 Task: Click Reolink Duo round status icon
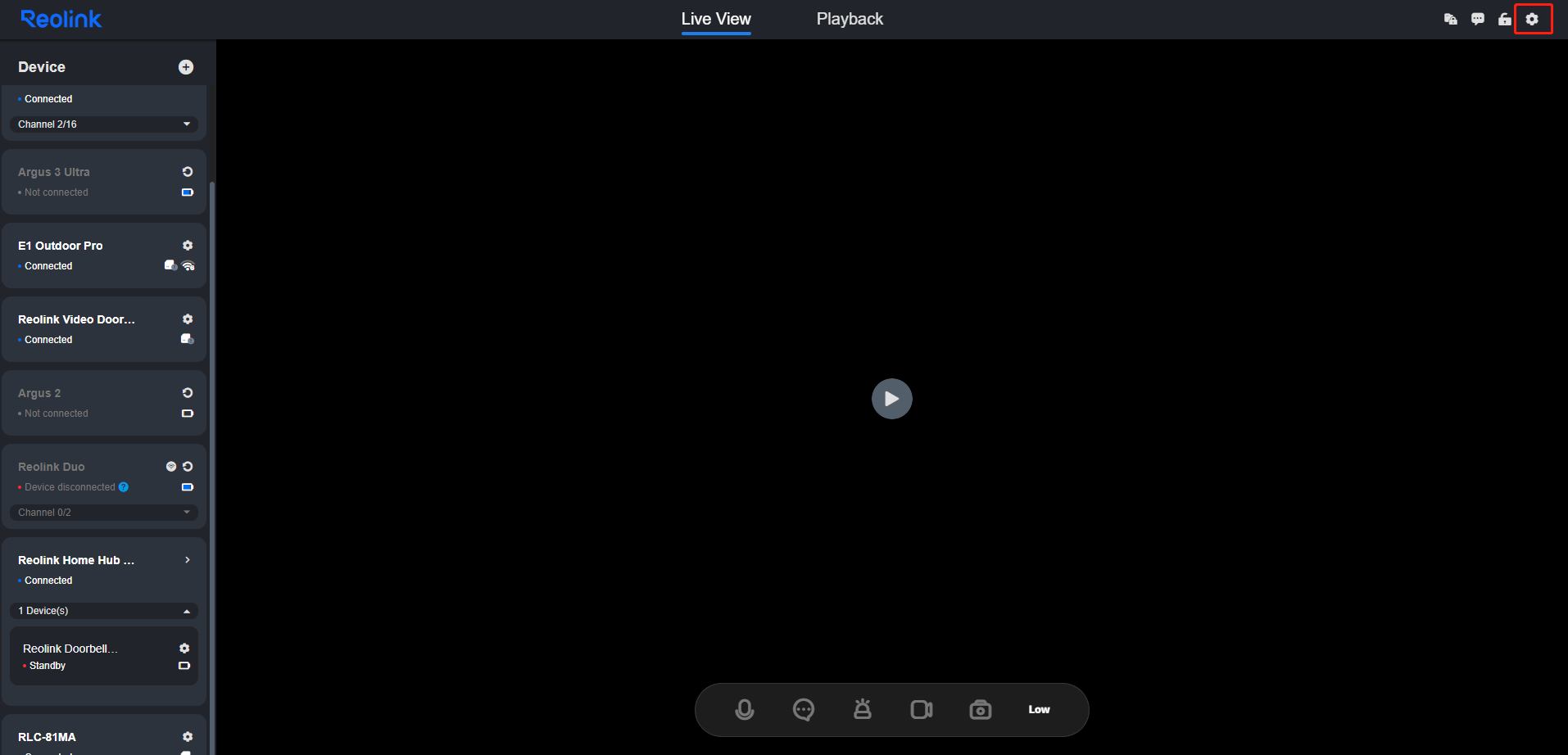(171, 467)
